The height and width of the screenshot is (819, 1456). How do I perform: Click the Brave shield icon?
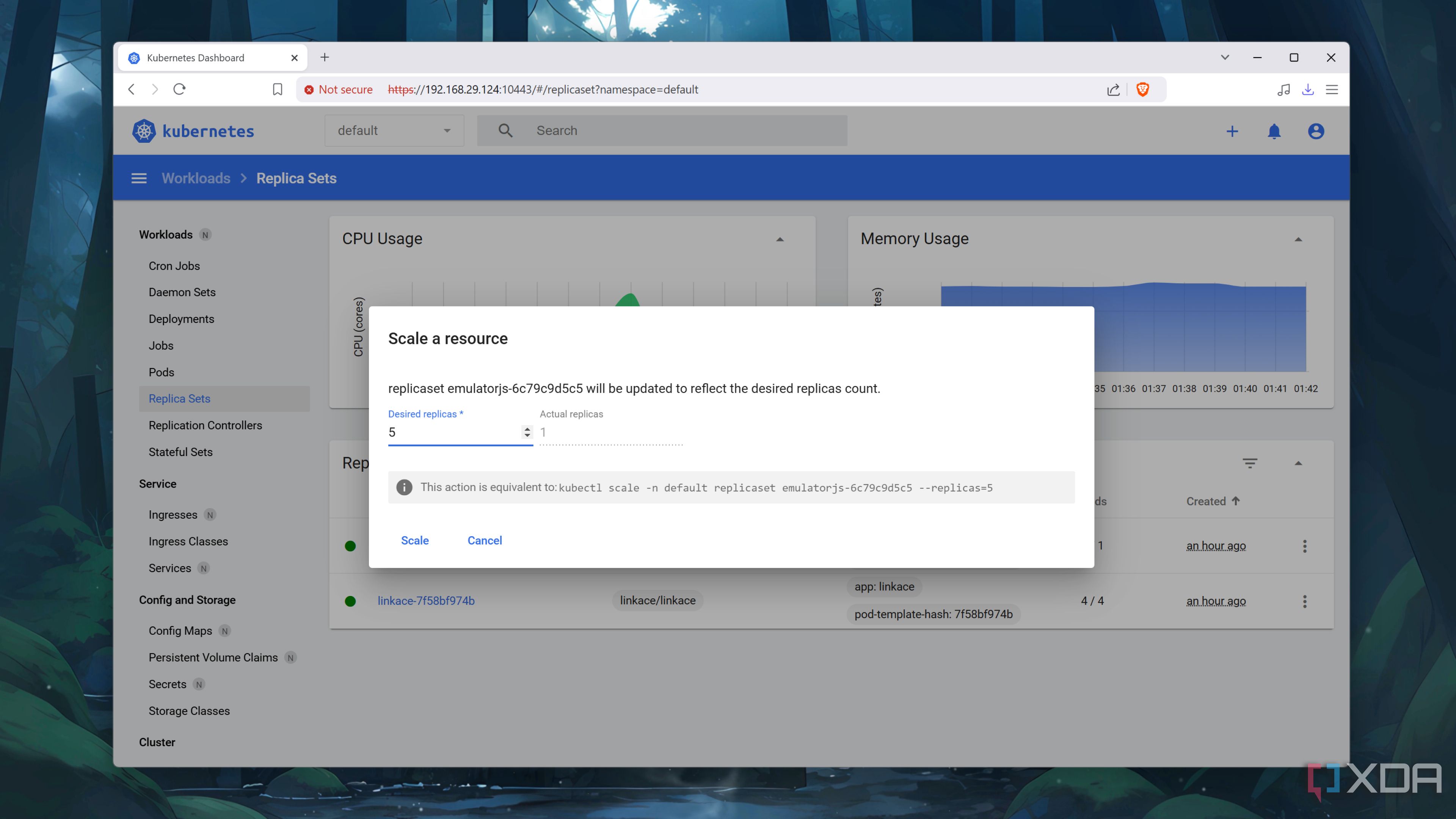click(x=1143, y=89)
